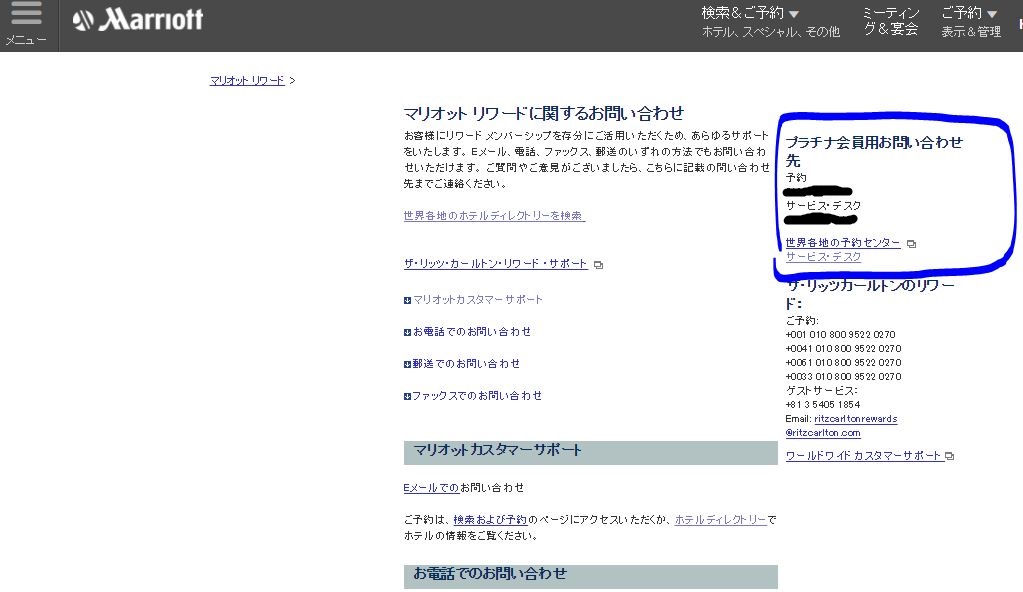
Task: Click the プラチナ会員用お問い合わせ先 heading
Action: [874, 151]
